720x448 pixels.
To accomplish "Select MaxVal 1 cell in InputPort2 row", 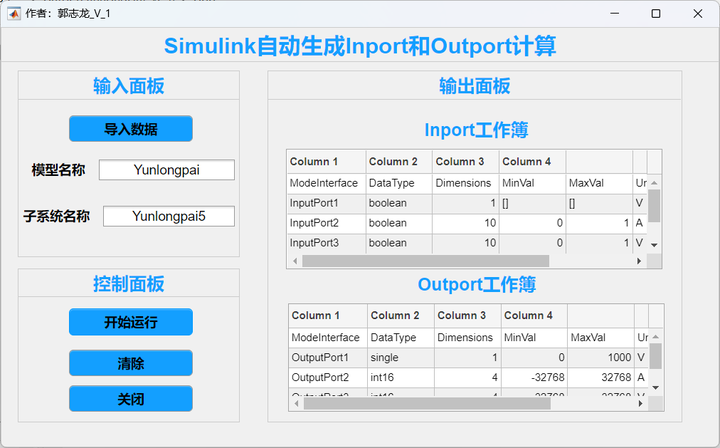I will tap(599, 223).
